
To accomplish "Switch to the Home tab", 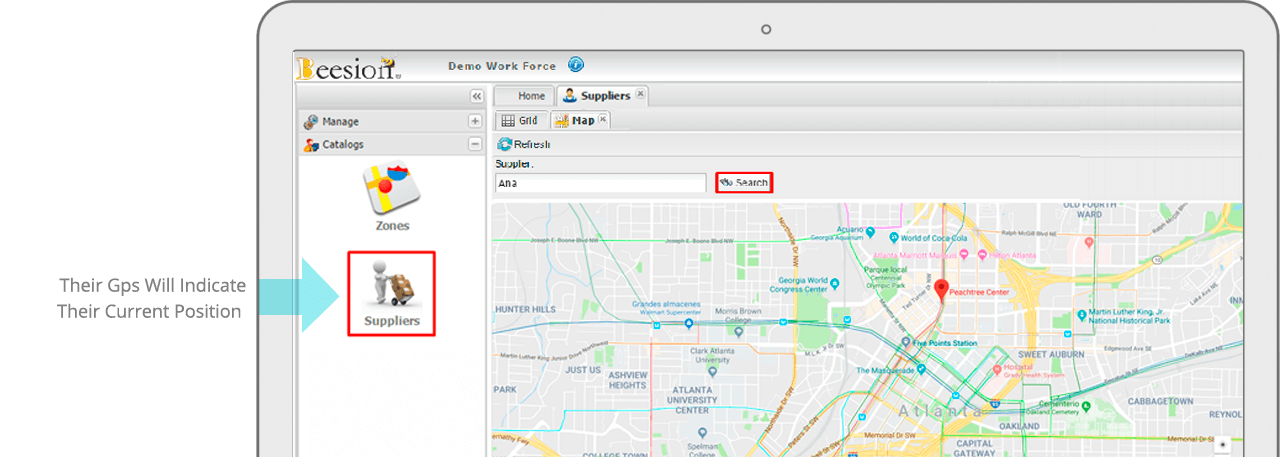I will pyautogui.click(x=530, y=96).
